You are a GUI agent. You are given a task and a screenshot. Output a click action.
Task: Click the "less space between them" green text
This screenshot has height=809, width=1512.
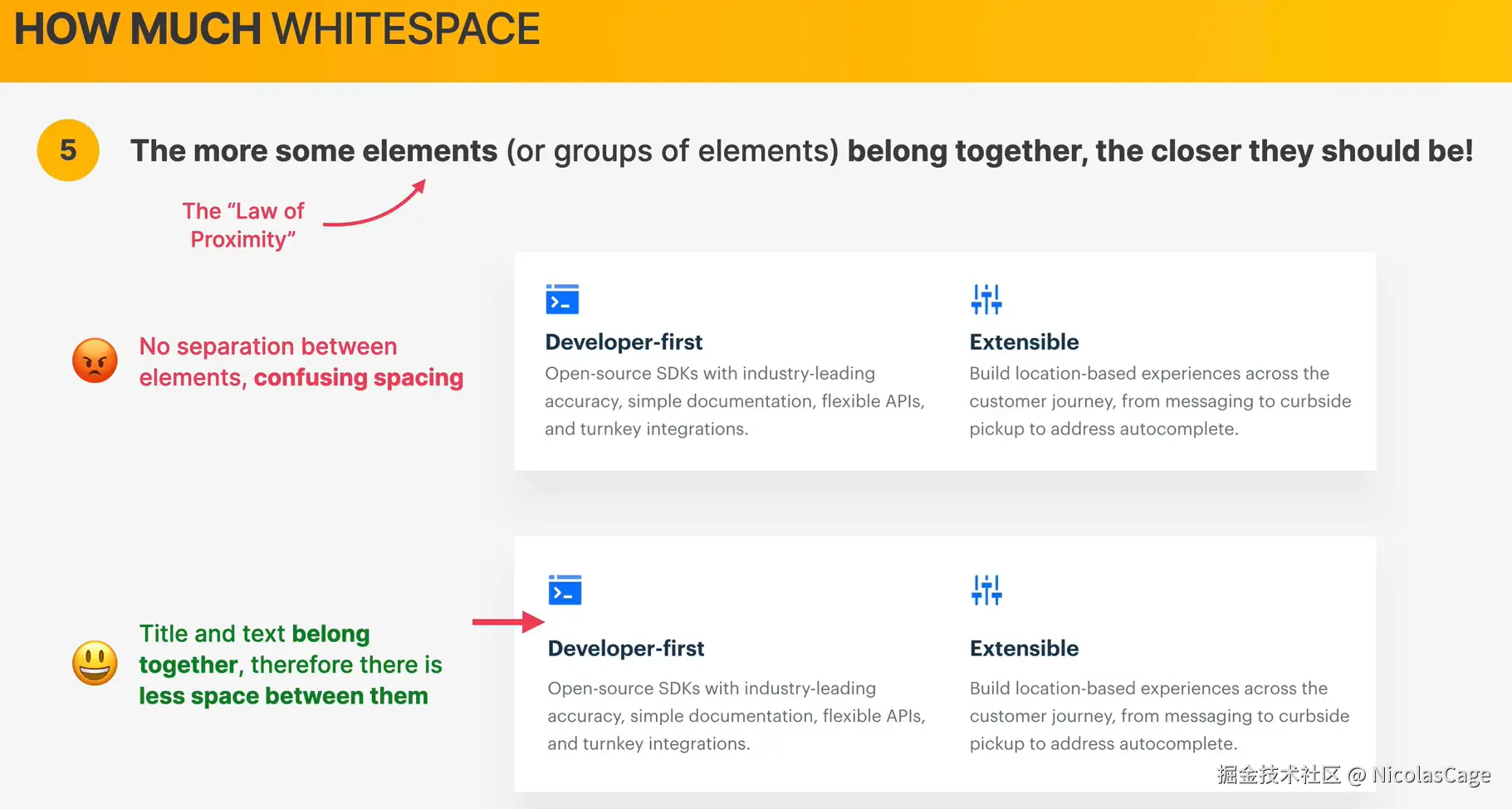283,696
